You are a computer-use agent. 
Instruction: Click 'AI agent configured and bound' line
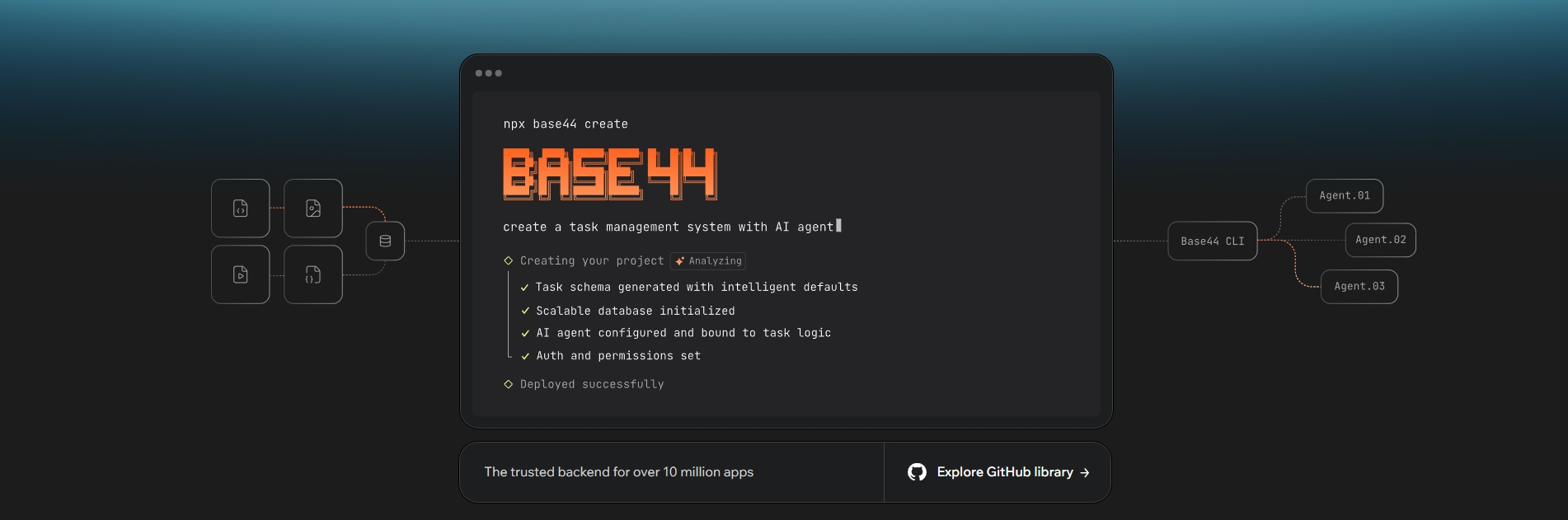683,333
